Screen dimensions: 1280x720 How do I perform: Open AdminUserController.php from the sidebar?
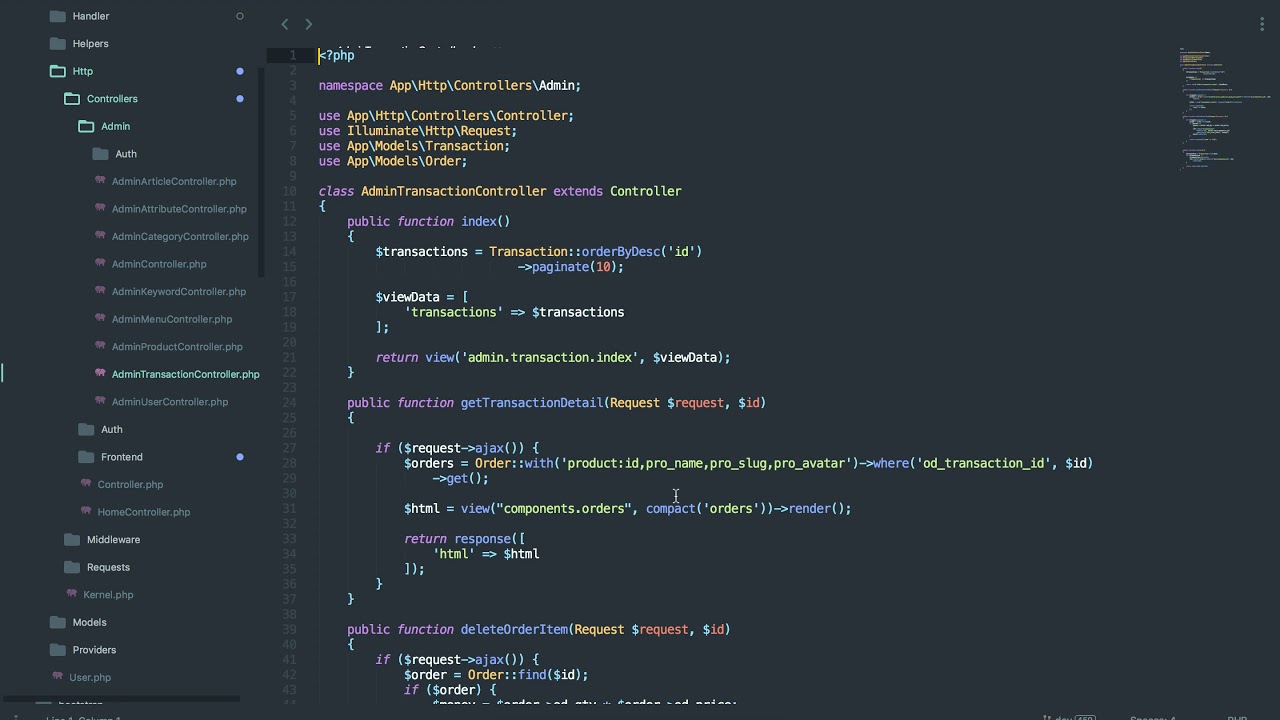(170, 402)
